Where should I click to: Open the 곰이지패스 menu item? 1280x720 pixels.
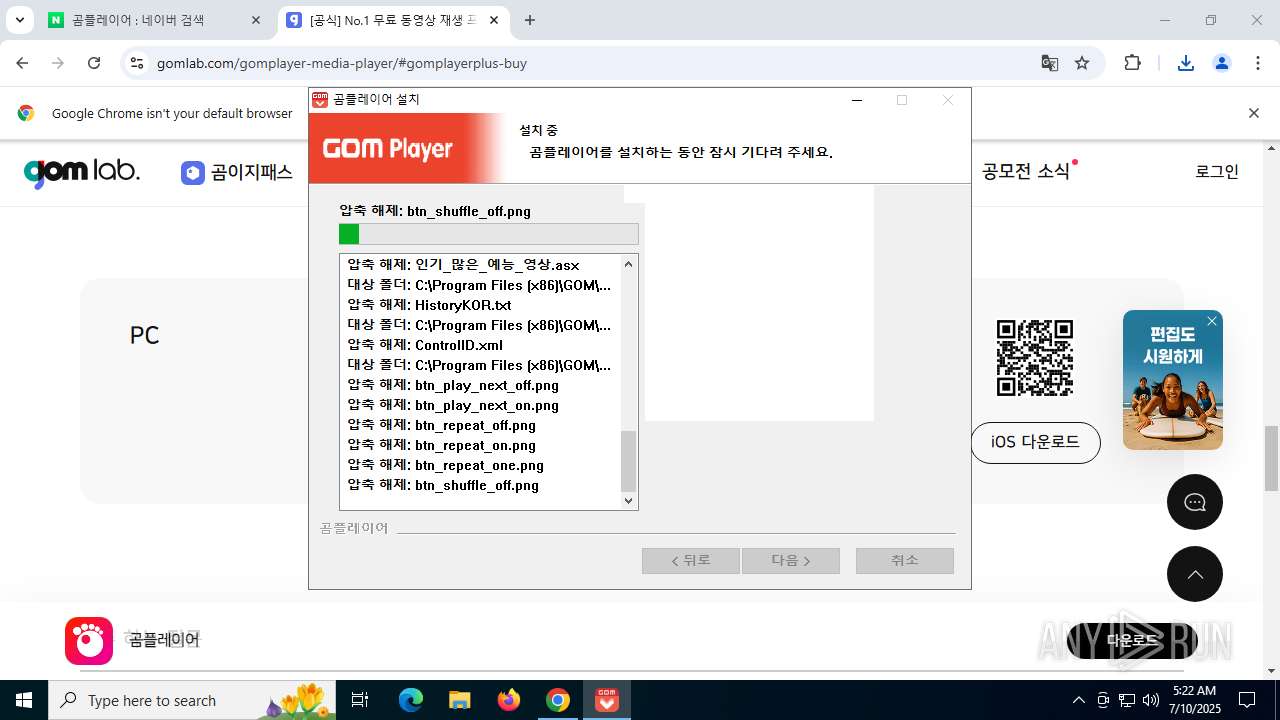coord(237,172)
